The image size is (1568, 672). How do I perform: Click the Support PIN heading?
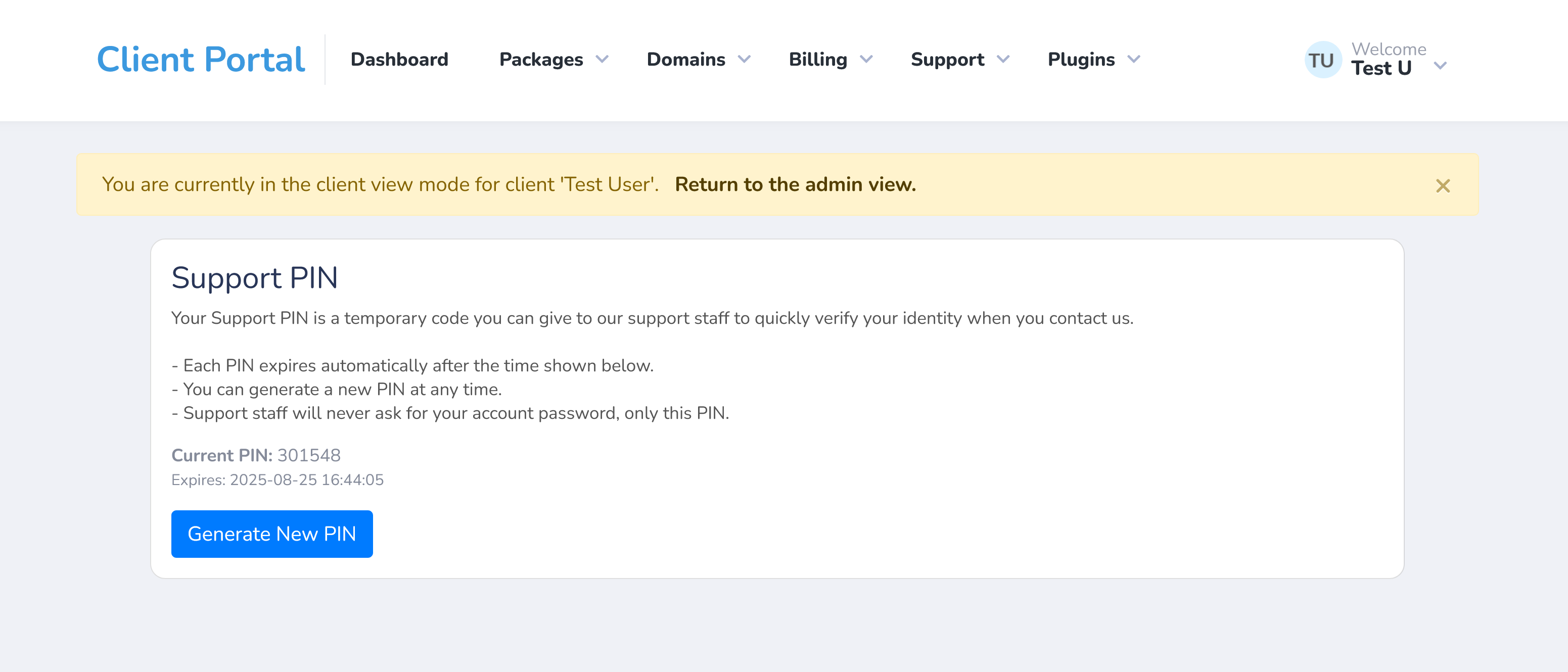pyautogui.click(x=254, y=277)
